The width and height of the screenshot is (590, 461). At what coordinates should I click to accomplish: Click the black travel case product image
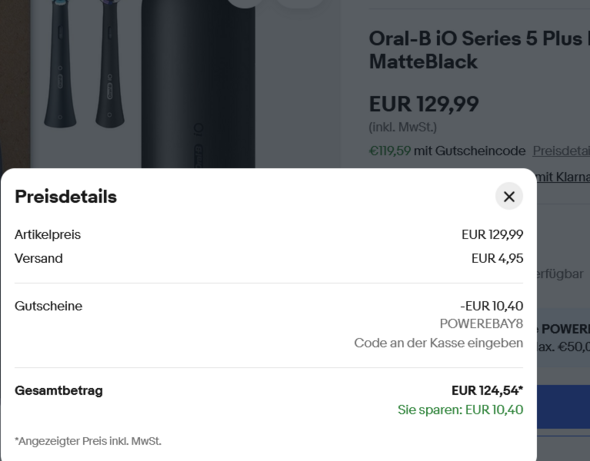click(x=198, y=84)
